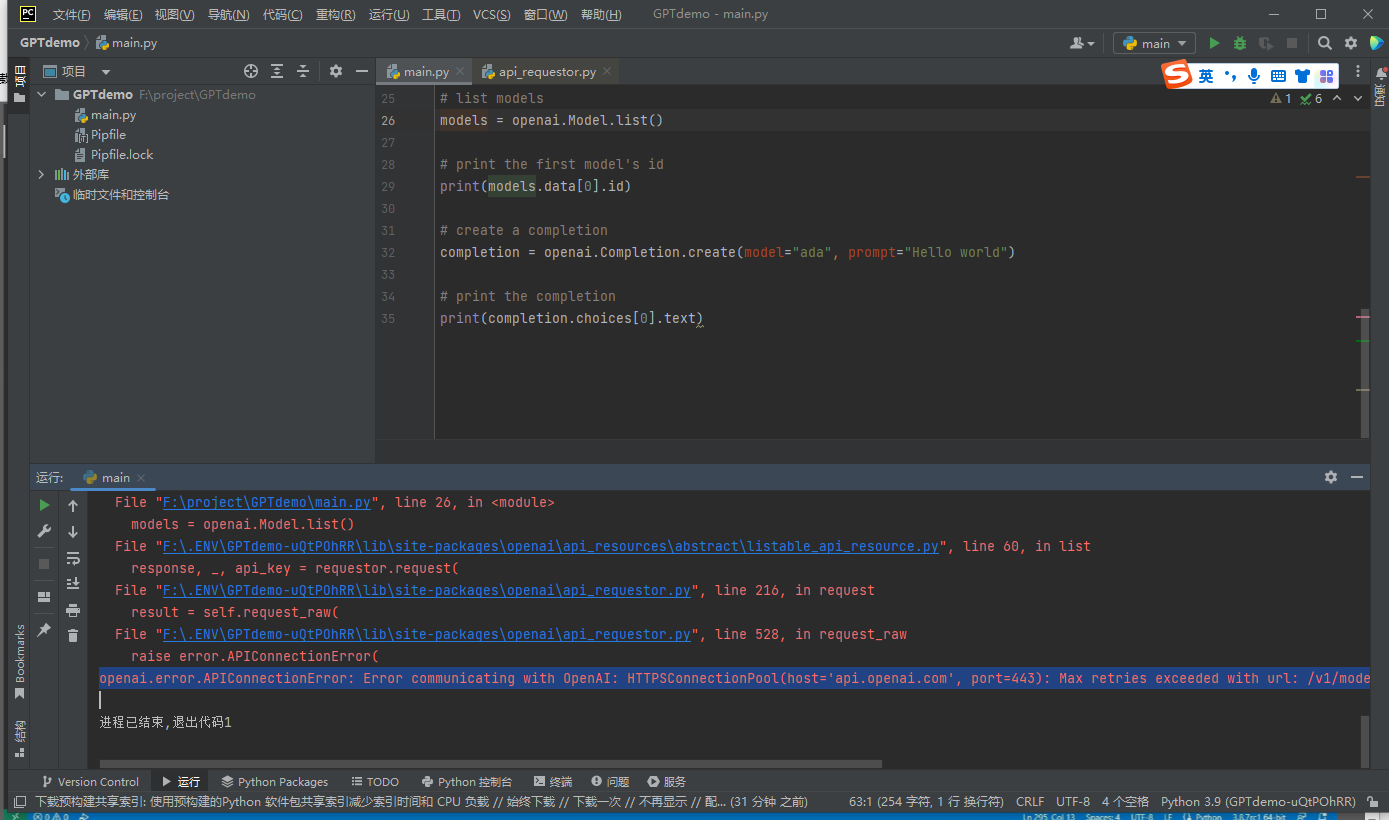The width and height of the screenshot is (1389, 820).
Task: Open the main run configuration dropdown
Action: pyautogui.click(x=1154, y=43)
